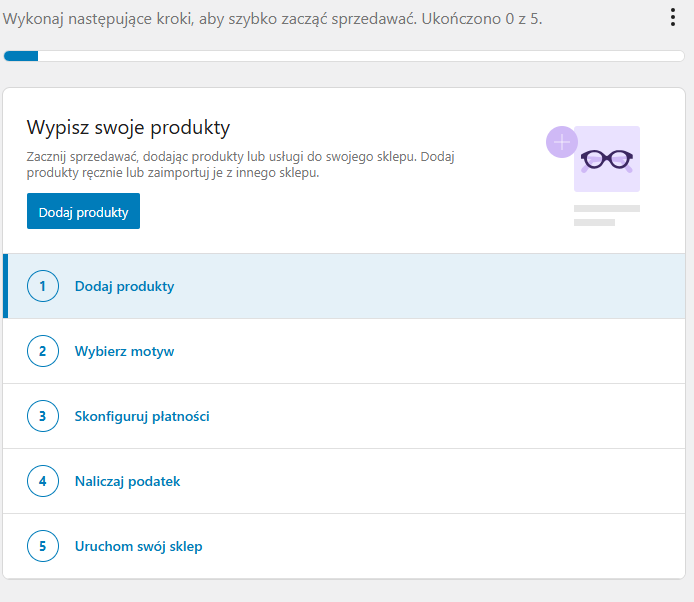
Task: Click the blue filled part of the progress bar
Action: (x=21, y=56)
